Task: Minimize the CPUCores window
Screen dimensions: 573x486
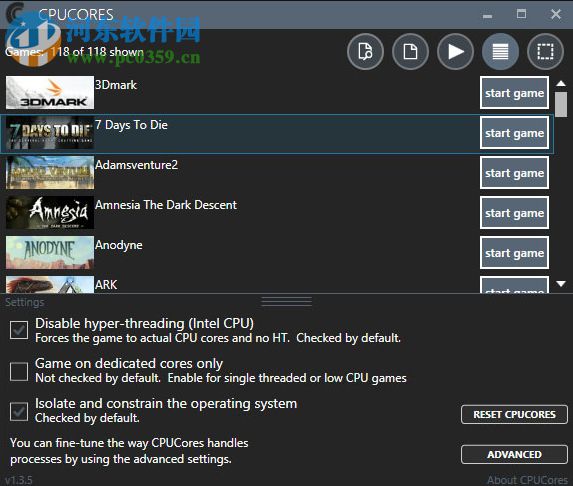Action: pos(487,15)
